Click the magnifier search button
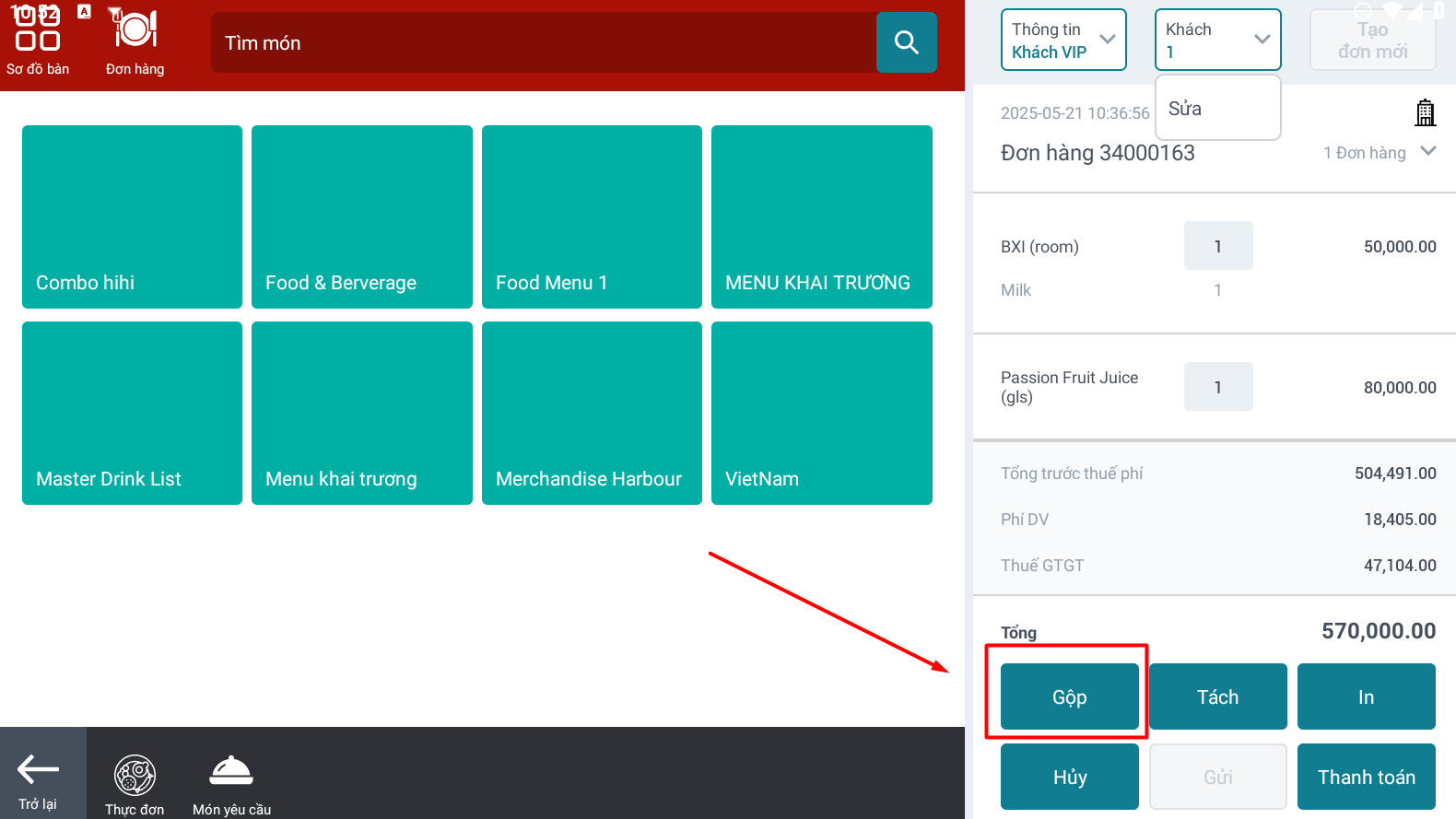This screenshot has width=1456, height=819. click(906, 42)
